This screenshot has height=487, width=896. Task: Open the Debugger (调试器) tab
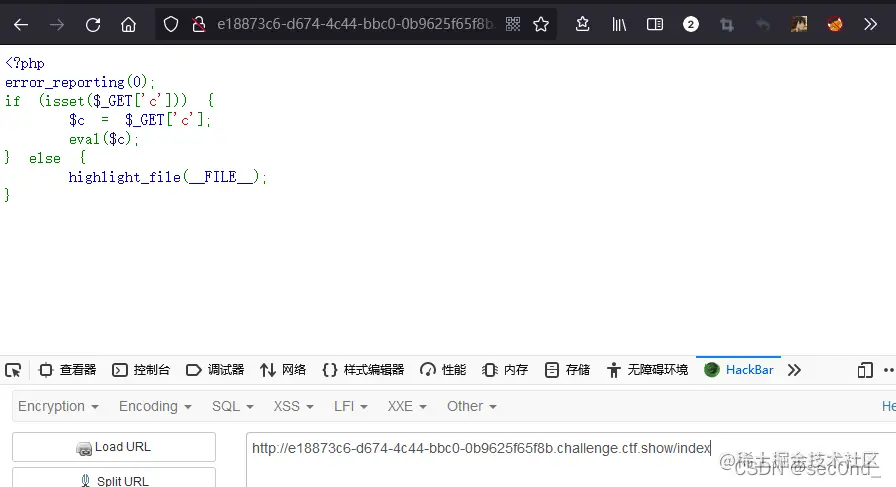tap(215, 370)
